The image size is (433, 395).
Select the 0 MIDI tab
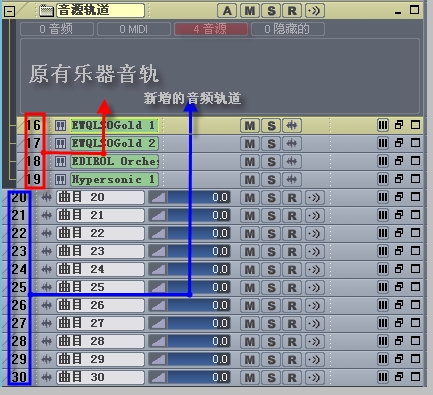tap(134, 29)
